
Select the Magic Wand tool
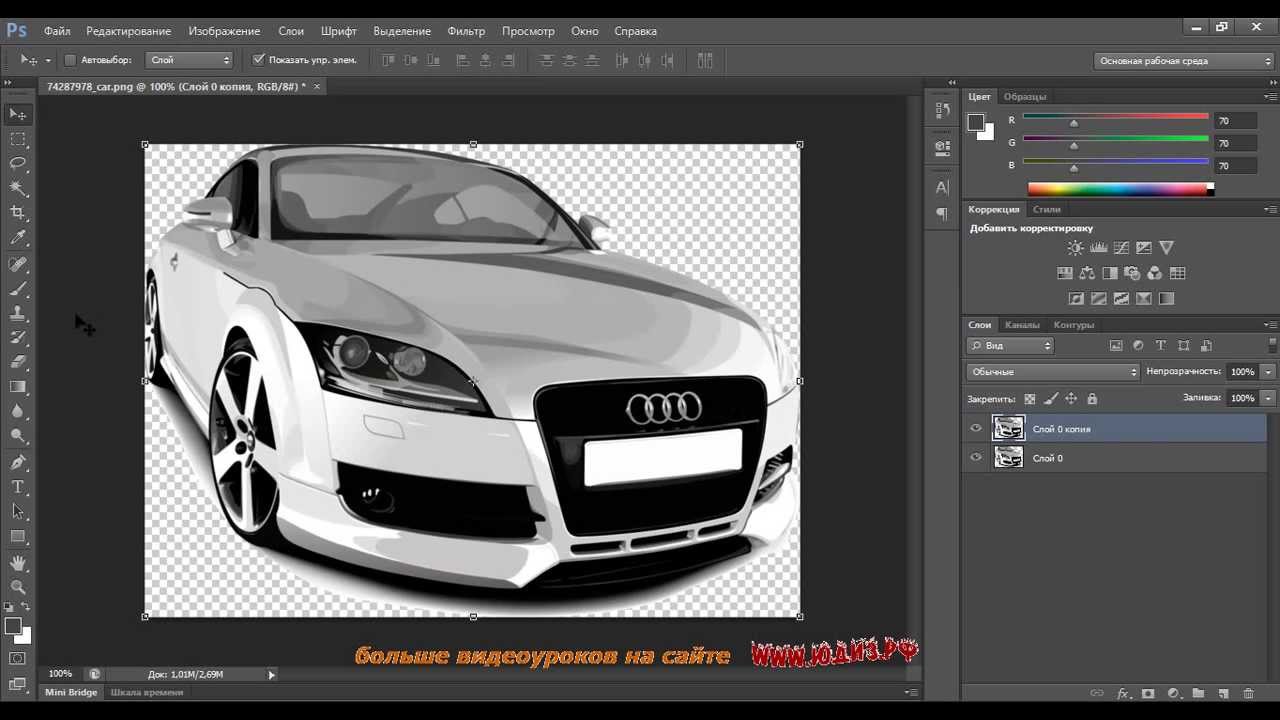pos(18,188)
